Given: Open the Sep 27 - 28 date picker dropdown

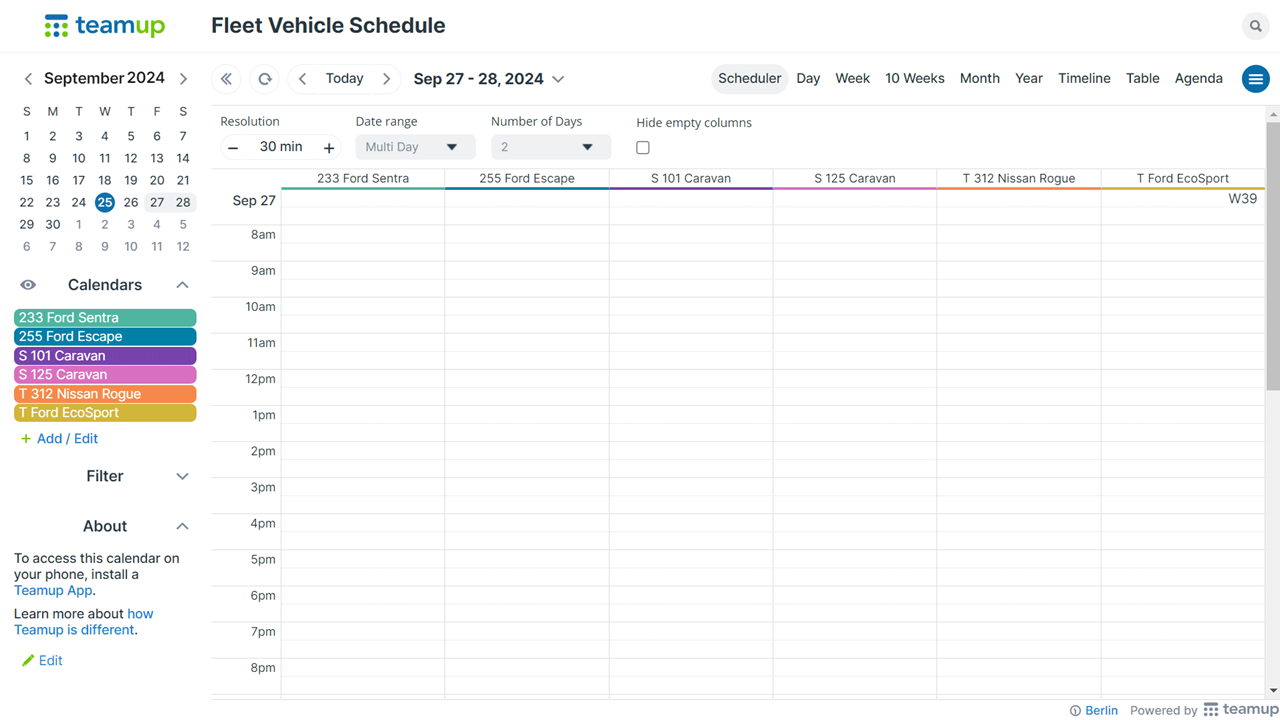Looking at the screenshot, I should coord(489,79).
